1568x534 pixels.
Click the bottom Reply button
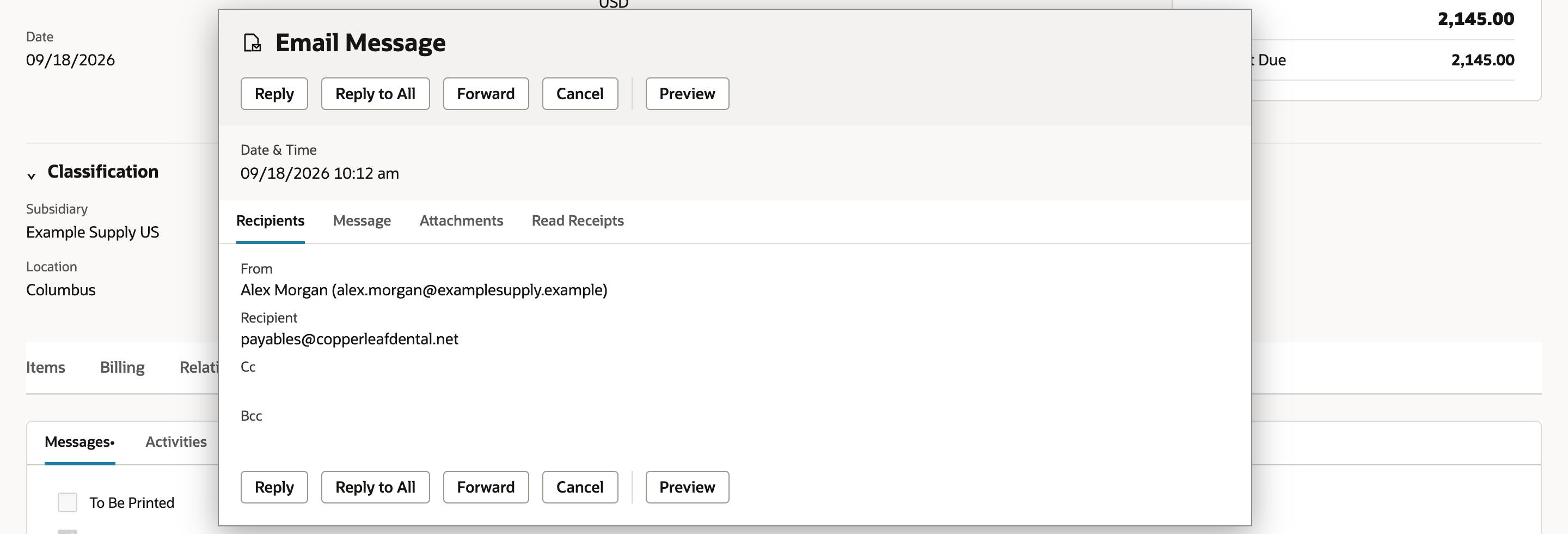point(274,487)
